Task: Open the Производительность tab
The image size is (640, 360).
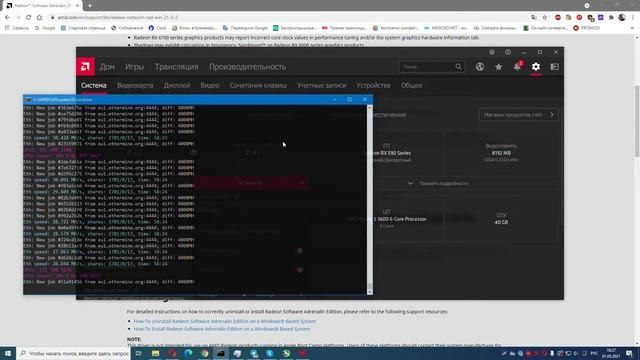Action: (x=247, y=67)
